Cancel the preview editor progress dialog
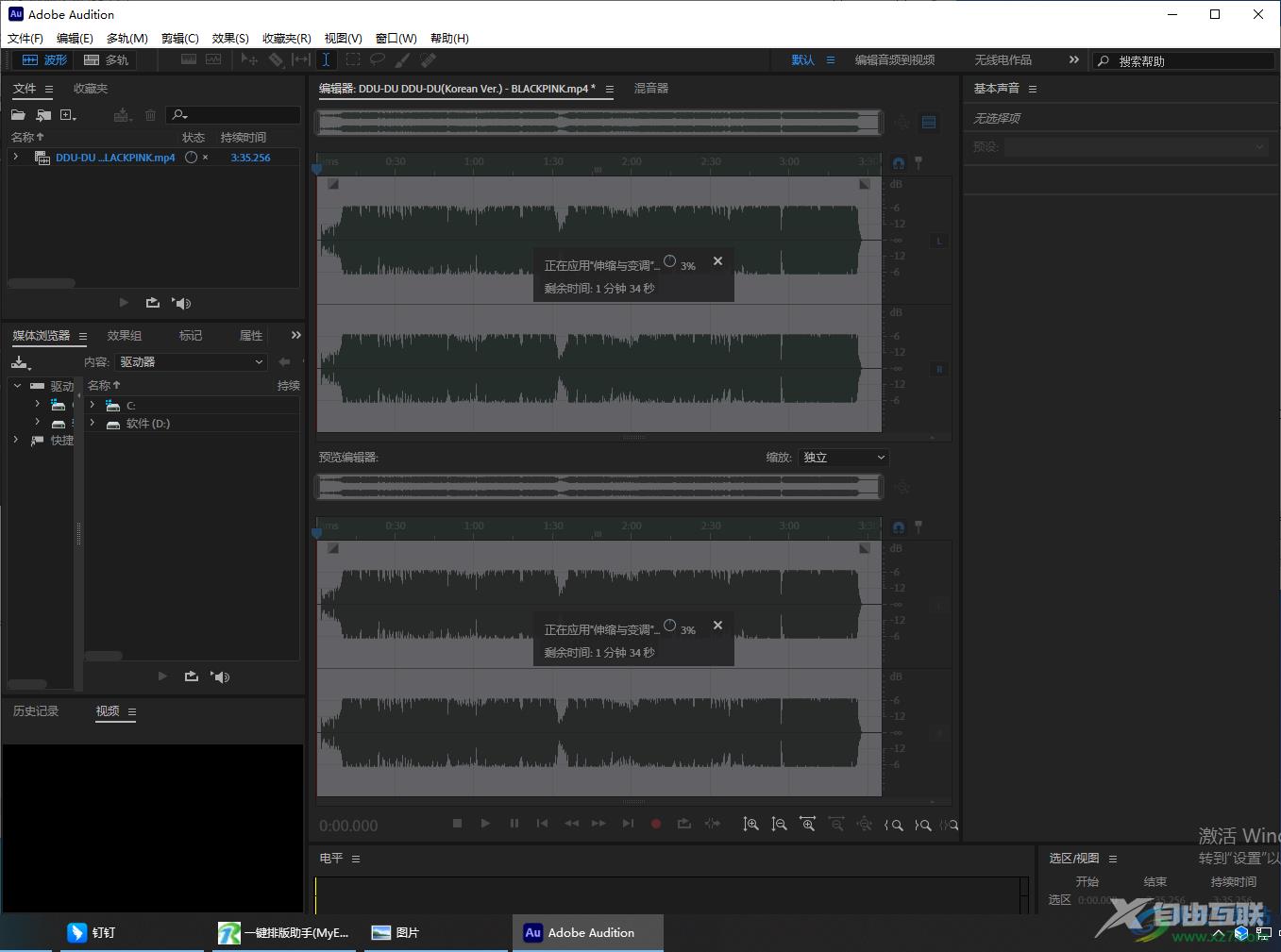1281x952 pixels. (x=717, y=626)
